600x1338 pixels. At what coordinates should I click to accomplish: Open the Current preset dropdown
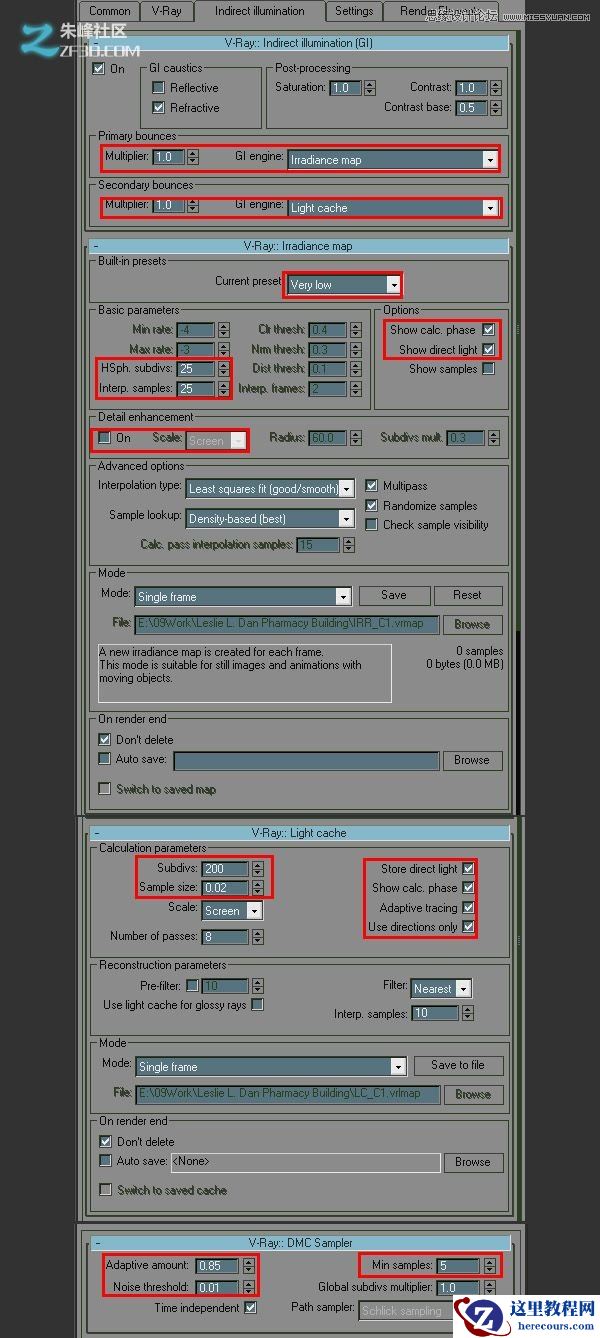point(344,285)
